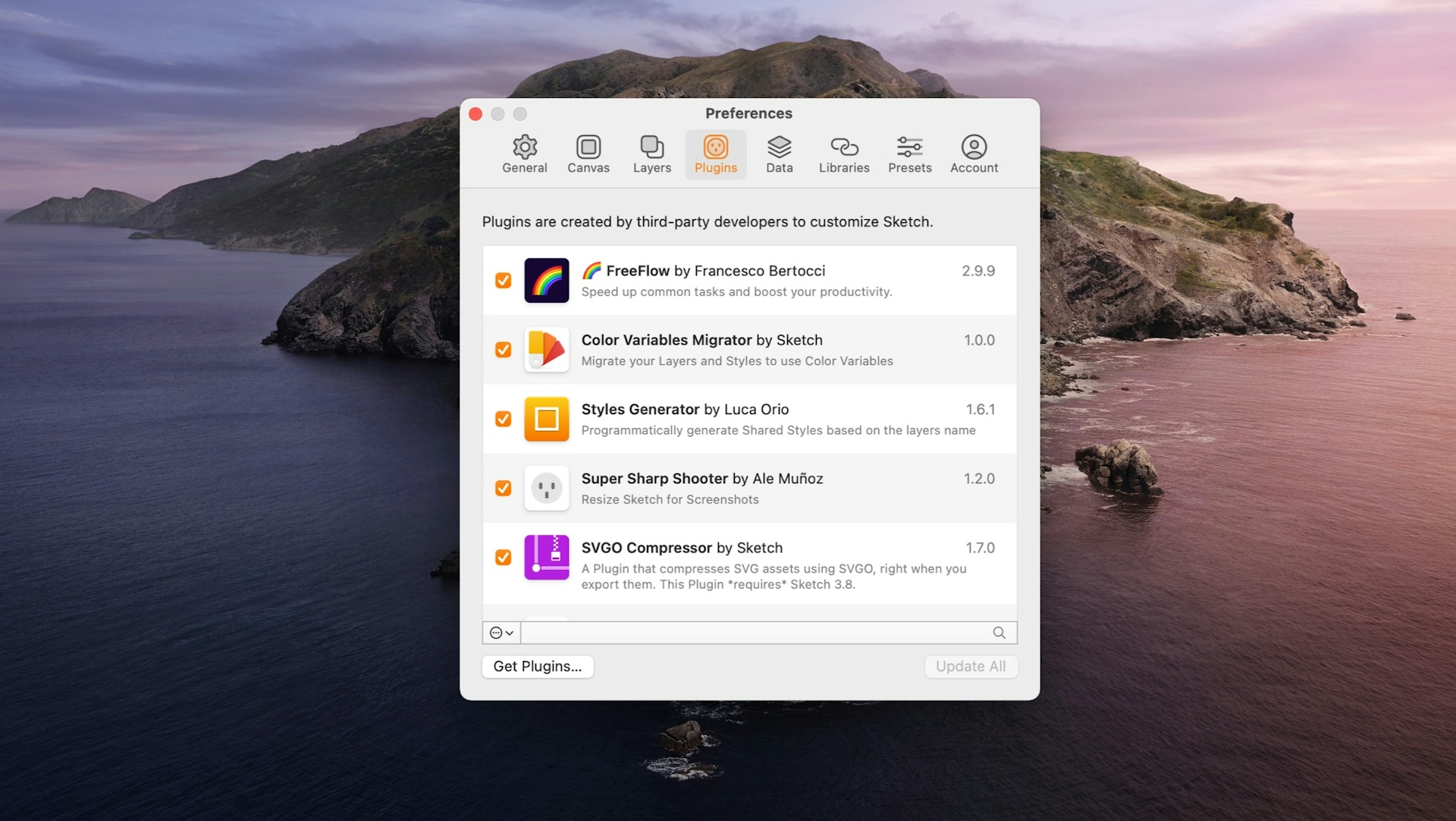This screenshot has width=1456, height=821.
Task: Click Get Plugins button
Action: tap(537, 666)
